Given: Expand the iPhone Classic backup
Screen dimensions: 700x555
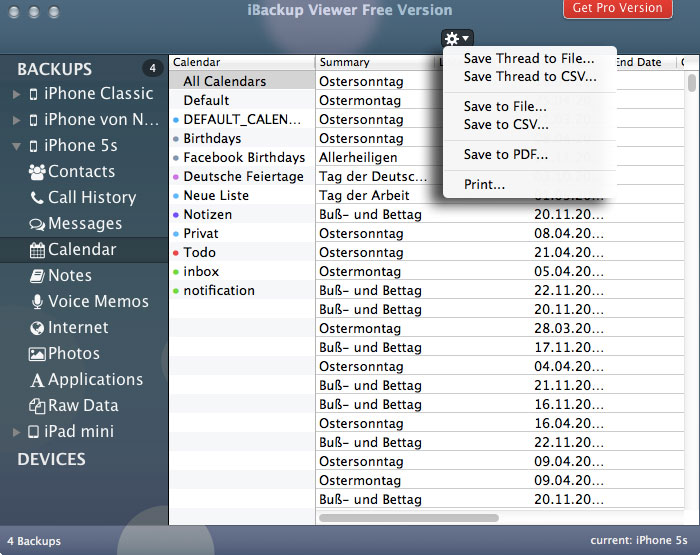Looking at the screenshot, I should [x=17, y=94].
